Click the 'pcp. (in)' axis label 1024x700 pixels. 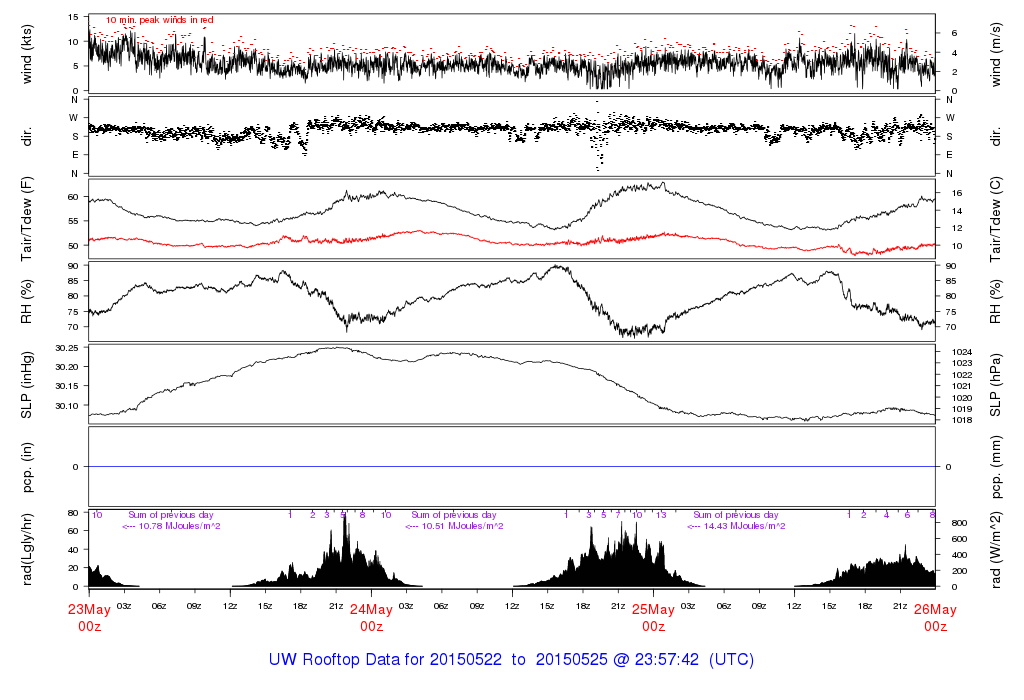tap(26, 468)
